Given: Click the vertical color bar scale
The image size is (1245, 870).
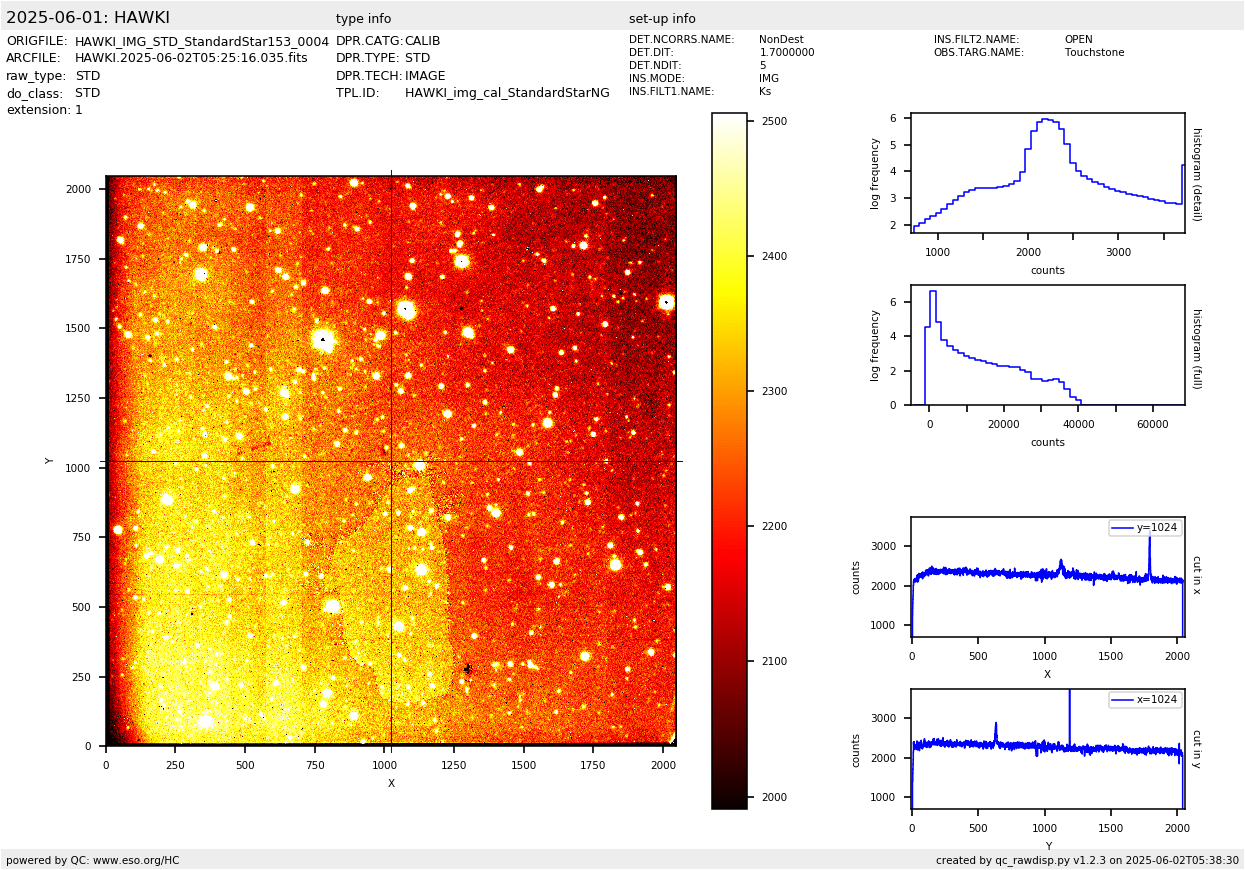Looking at the screenshot, I should [x=729, y=460].
